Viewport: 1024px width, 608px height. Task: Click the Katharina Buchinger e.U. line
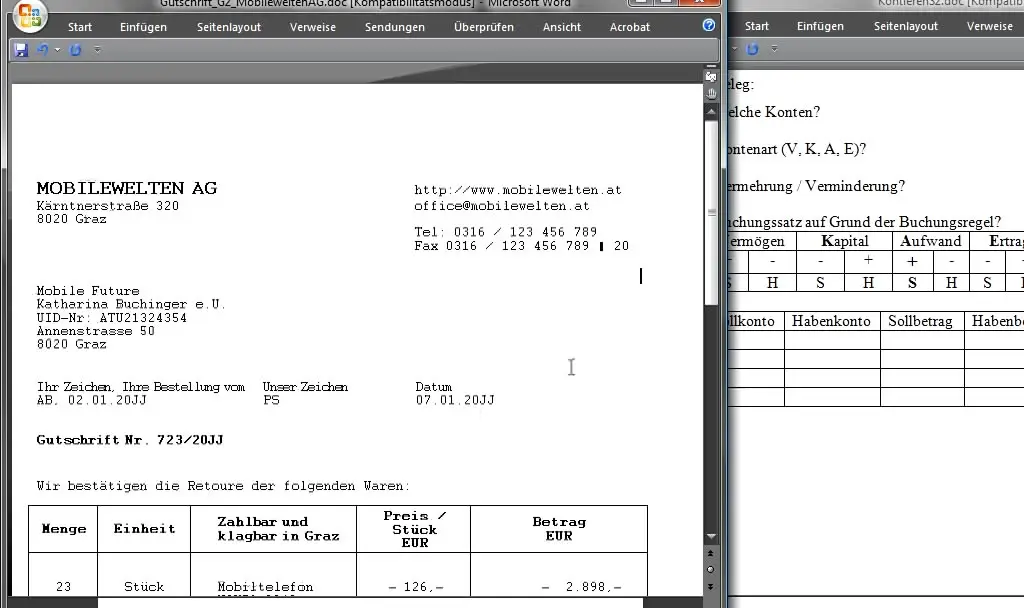pyautogui.click(x=131, y=304)
